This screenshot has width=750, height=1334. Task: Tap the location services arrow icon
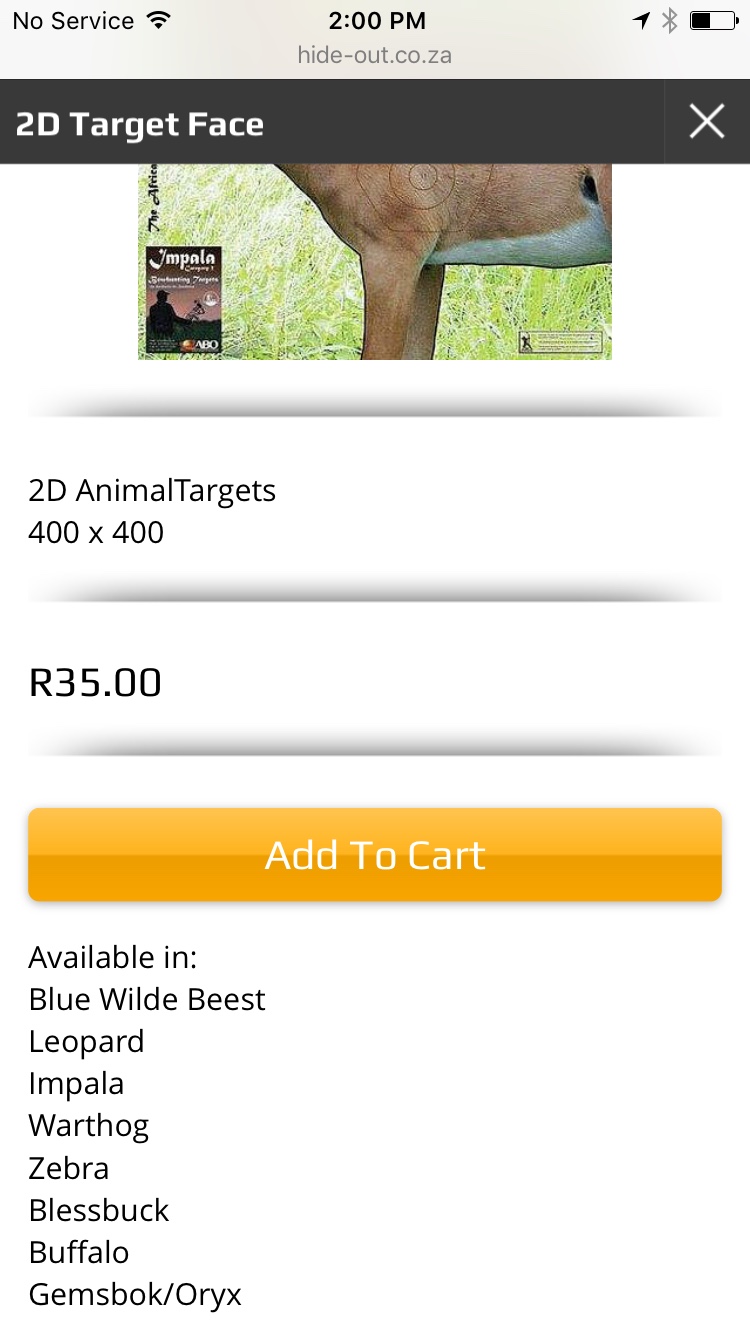coord(641,21)
